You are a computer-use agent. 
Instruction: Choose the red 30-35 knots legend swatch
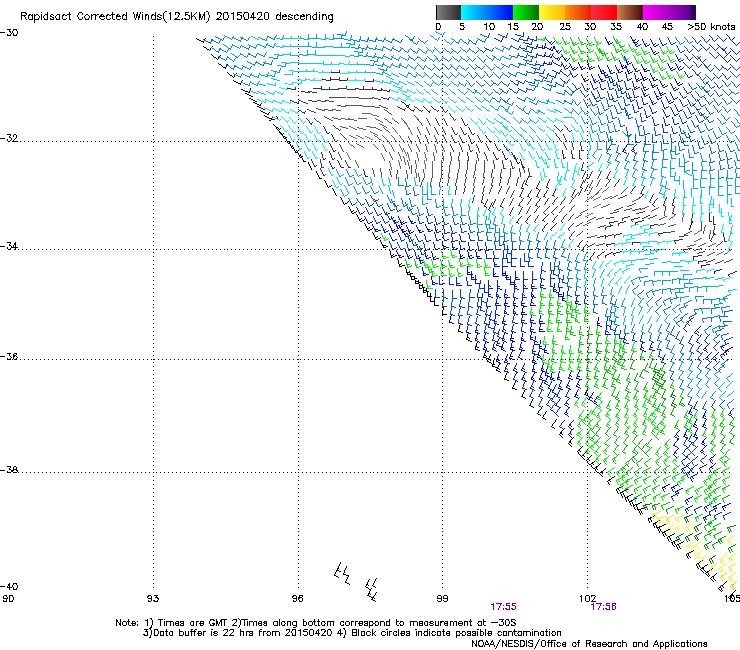604,12
